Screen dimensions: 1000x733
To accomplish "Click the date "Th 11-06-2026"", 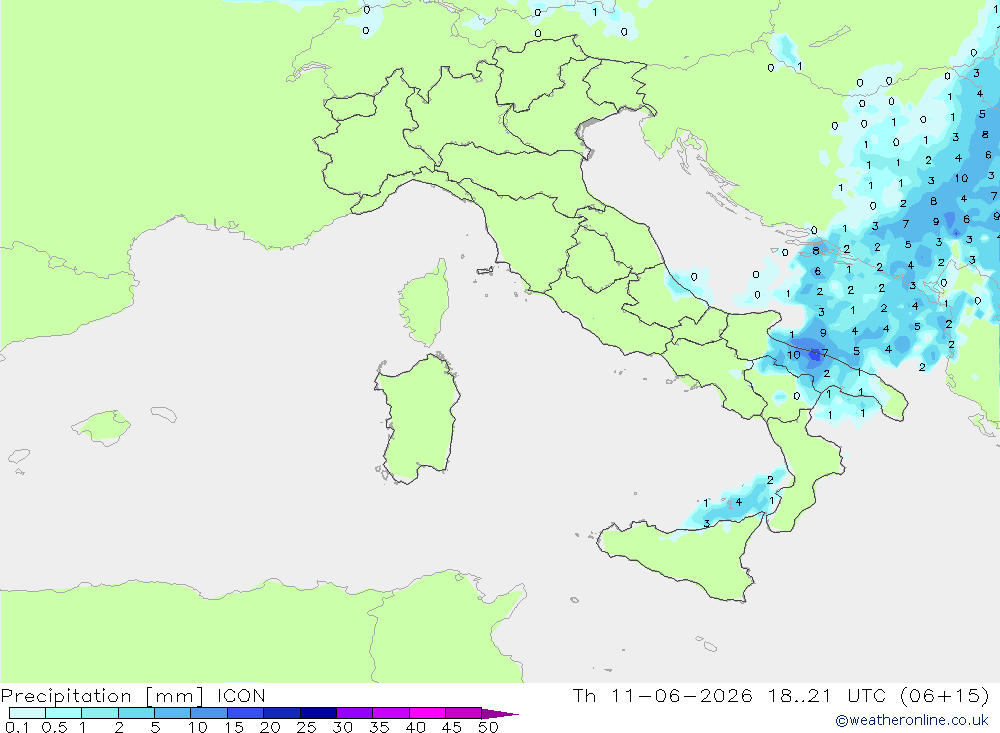I will [663, 695].
